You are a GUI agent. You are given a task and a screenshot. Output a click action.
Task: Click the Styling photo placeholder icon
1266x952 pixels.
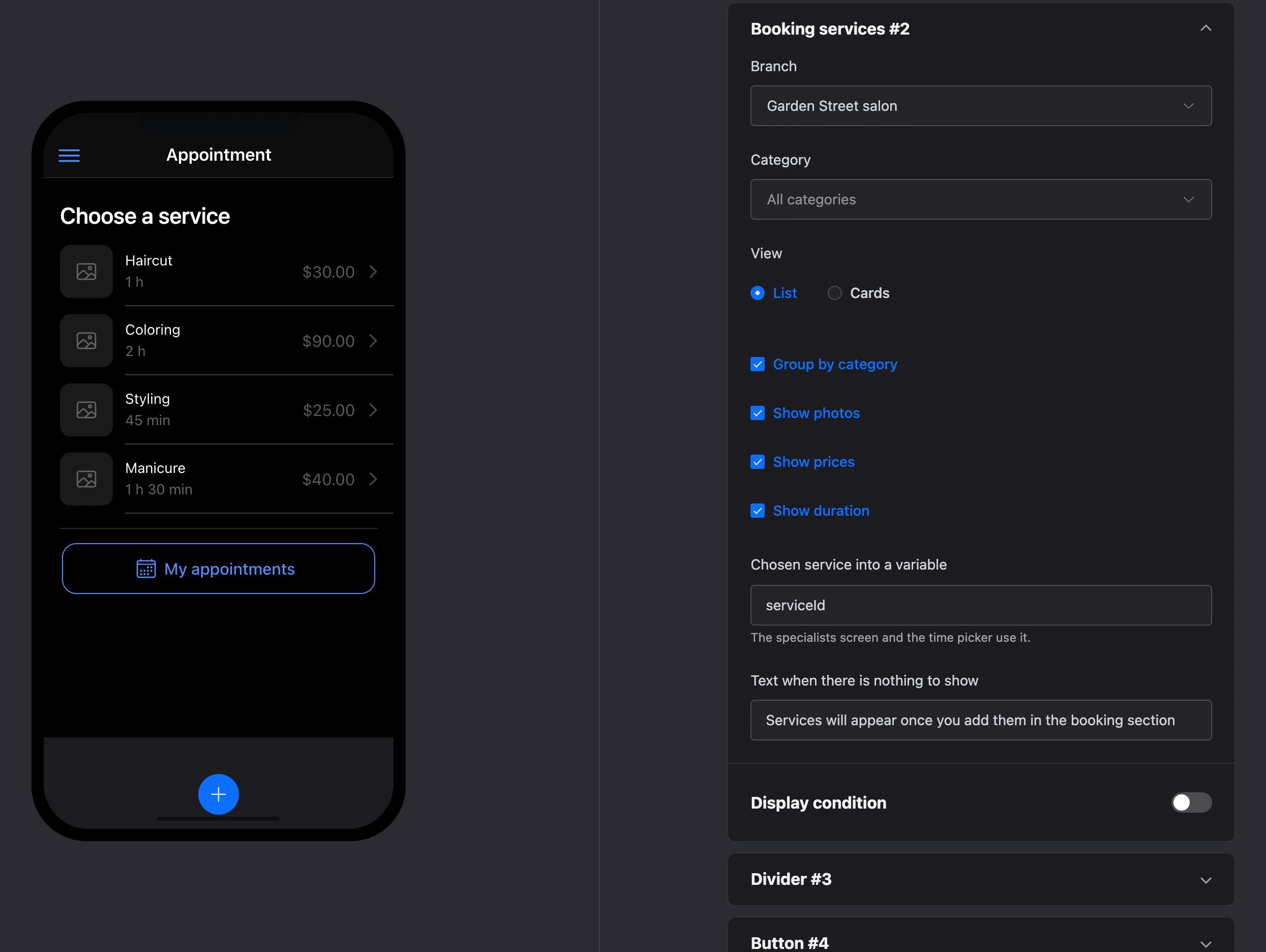86,410
